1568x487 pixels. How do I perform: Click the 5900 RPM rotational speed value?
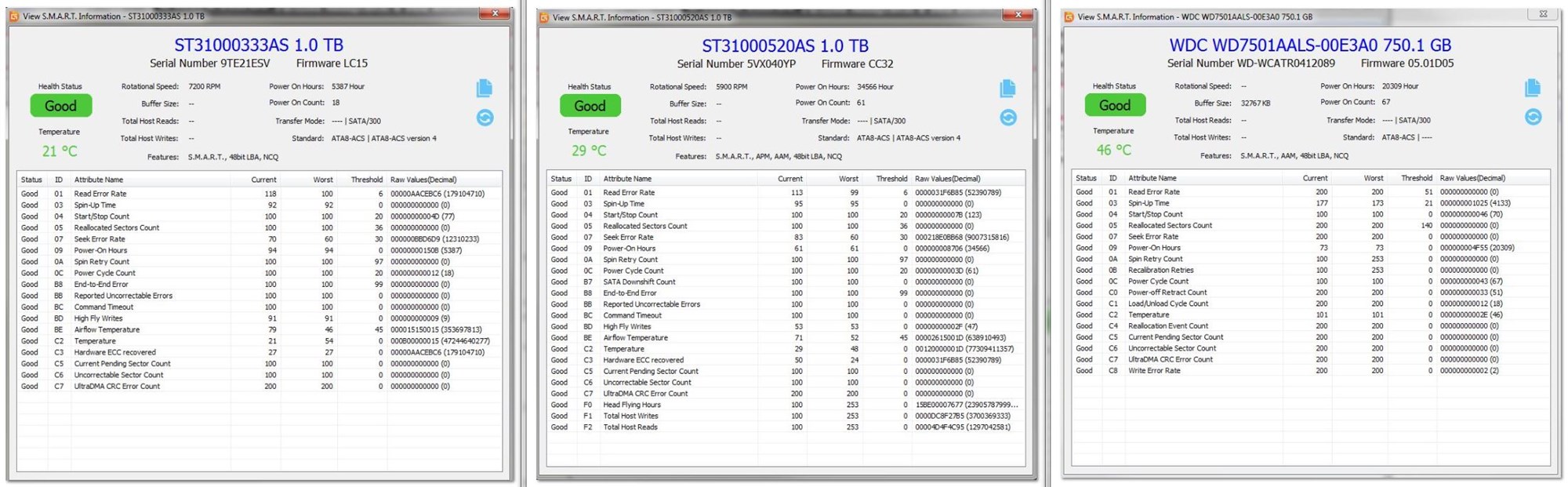pos(731,87)
